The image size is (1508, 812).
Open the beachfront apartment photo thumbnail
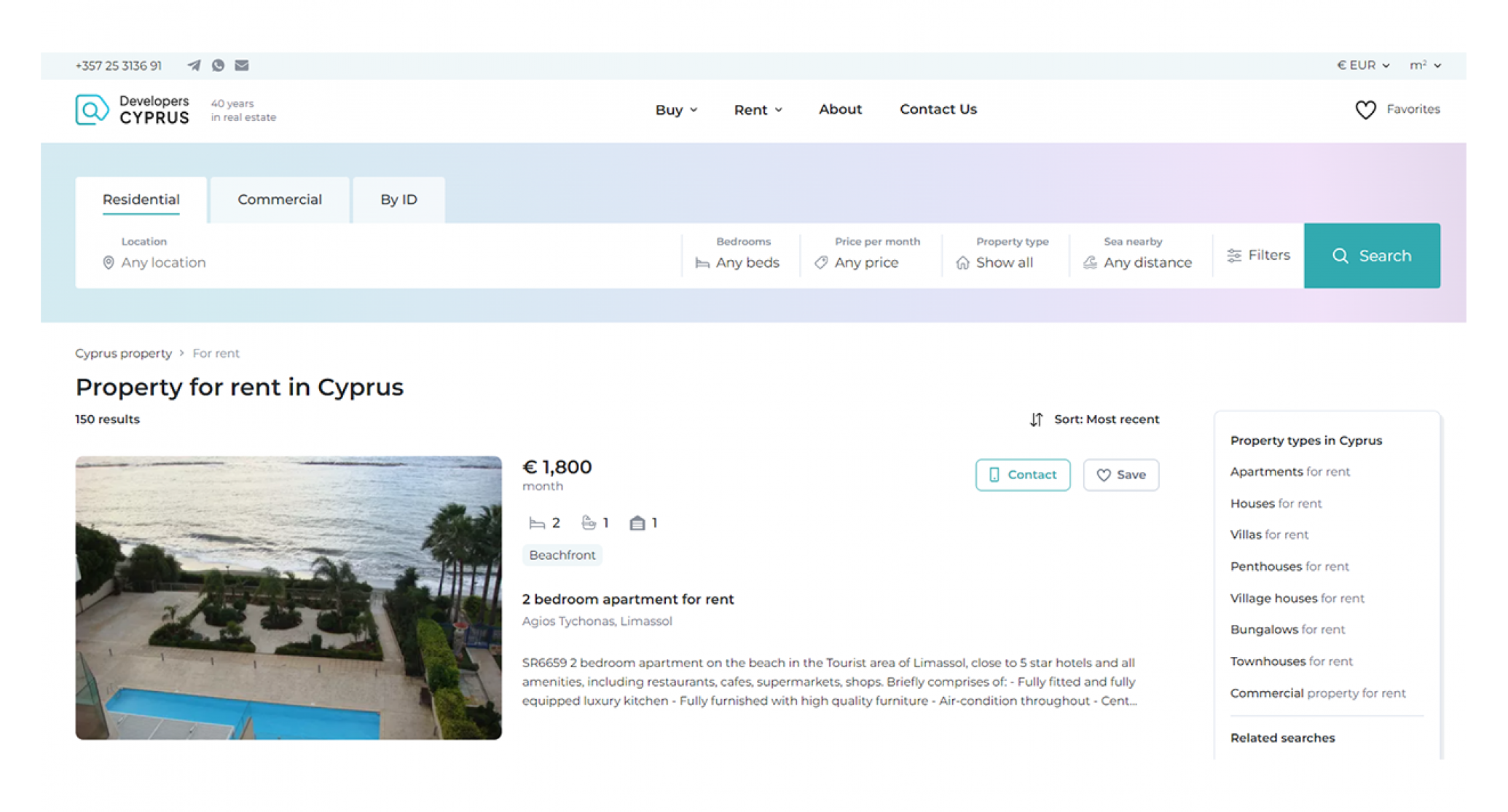coord(288,598)
